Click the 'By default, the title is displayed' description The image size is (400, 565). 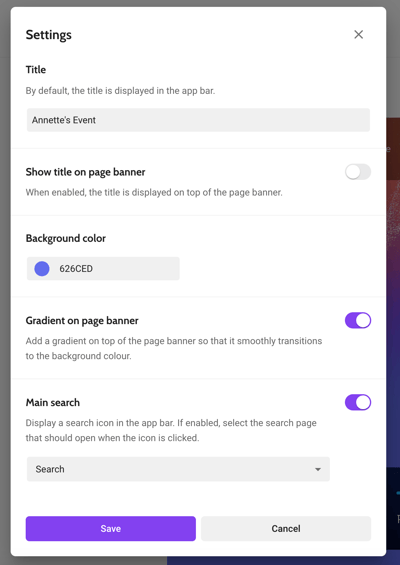point(120,91)
